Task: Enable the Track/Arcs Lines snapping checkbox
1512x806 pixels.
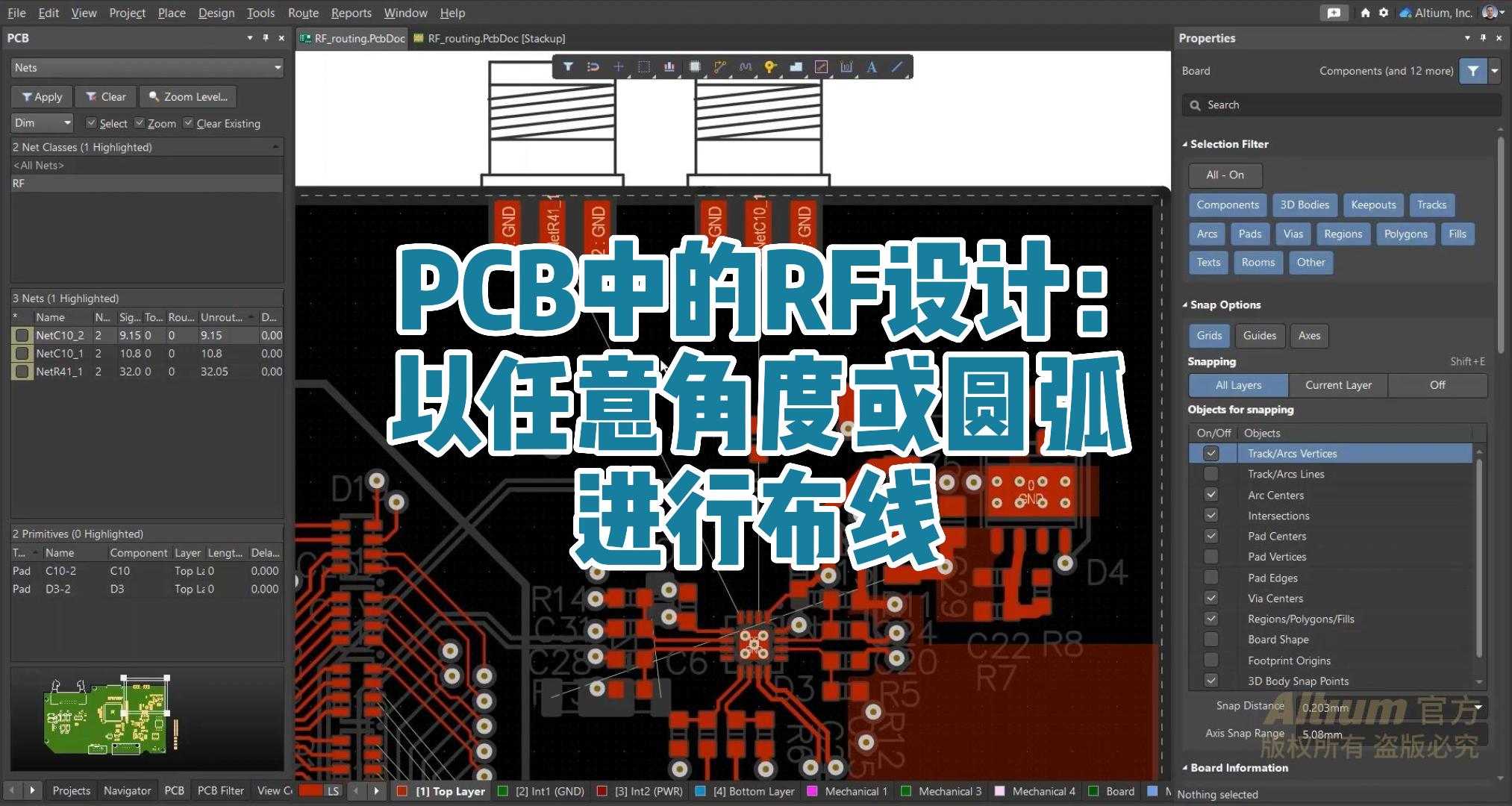Action: (x=1211, y=473)
